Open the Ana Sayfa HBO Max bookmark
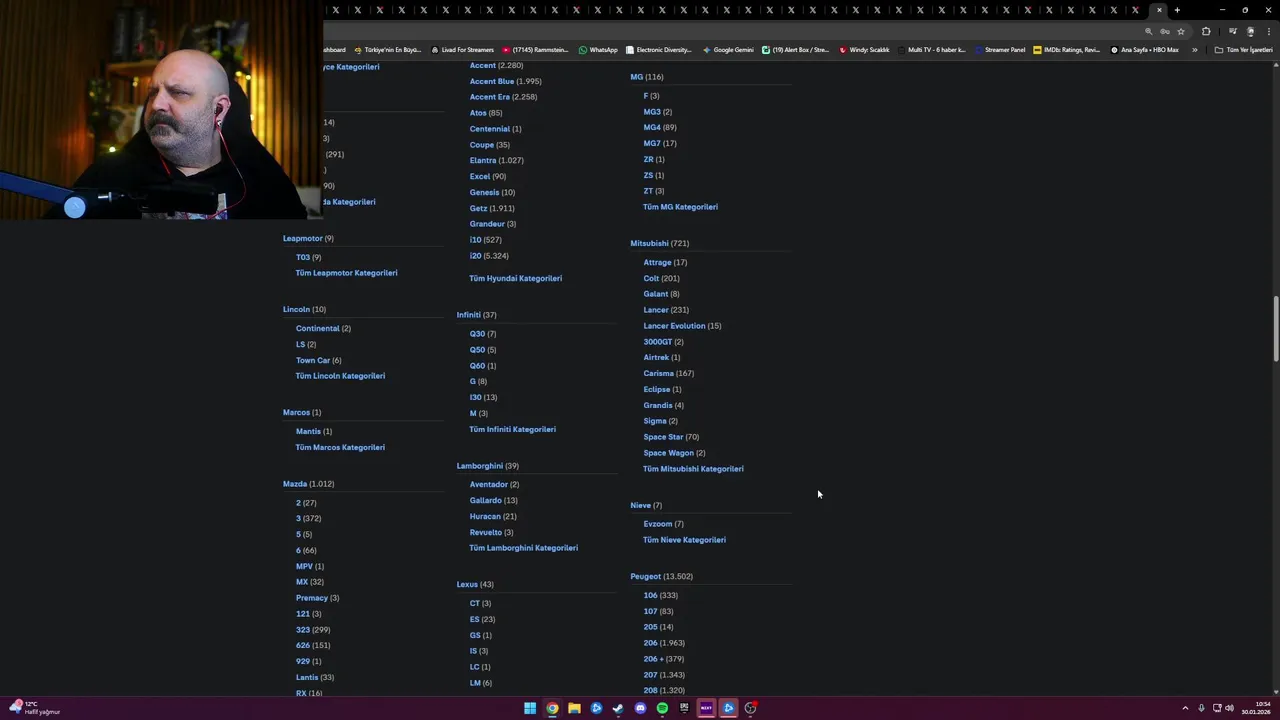The image size is (1280, 720). click(1144, 50)
